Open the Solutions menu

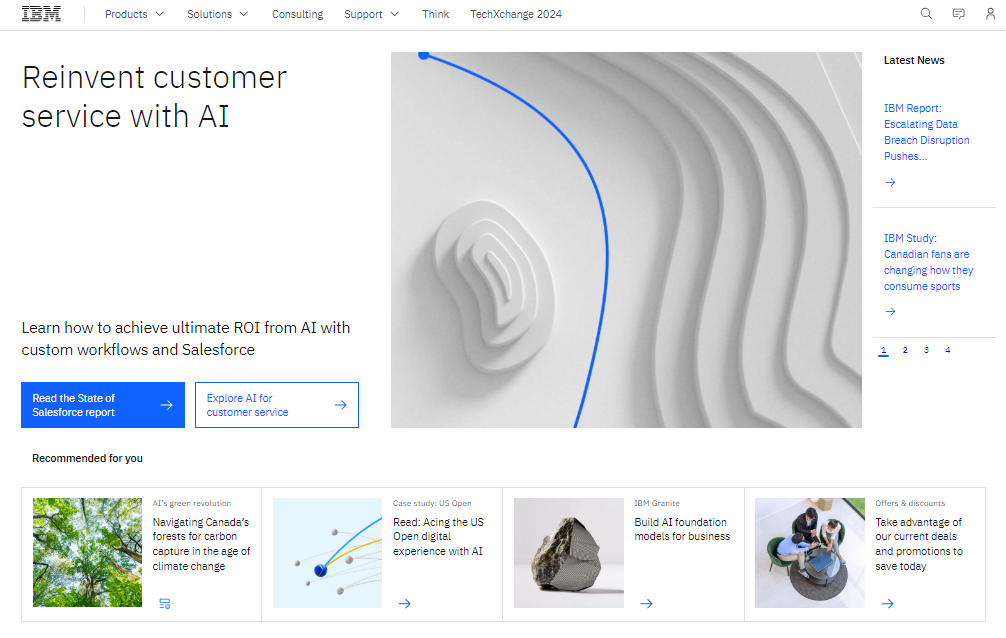(209, 14)
